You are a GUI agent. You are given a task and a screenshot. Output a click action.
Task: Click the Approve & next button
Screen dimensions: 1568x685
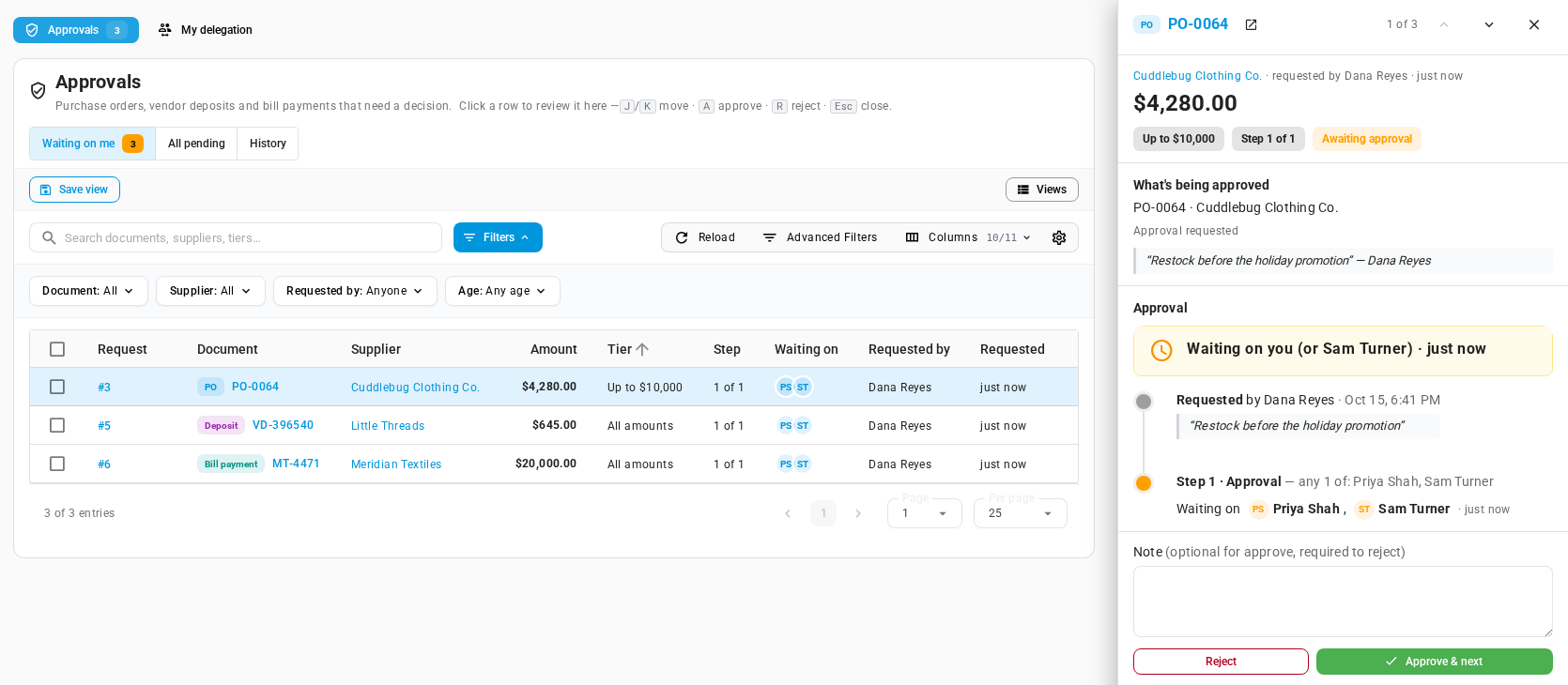(x=1435, y=662)
